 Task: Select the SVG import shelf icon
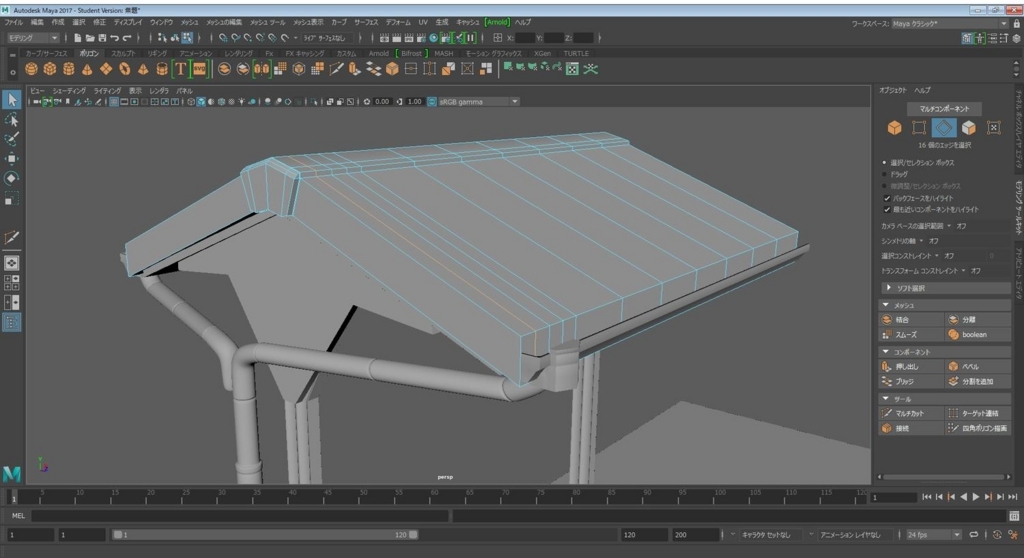[199, 69]
